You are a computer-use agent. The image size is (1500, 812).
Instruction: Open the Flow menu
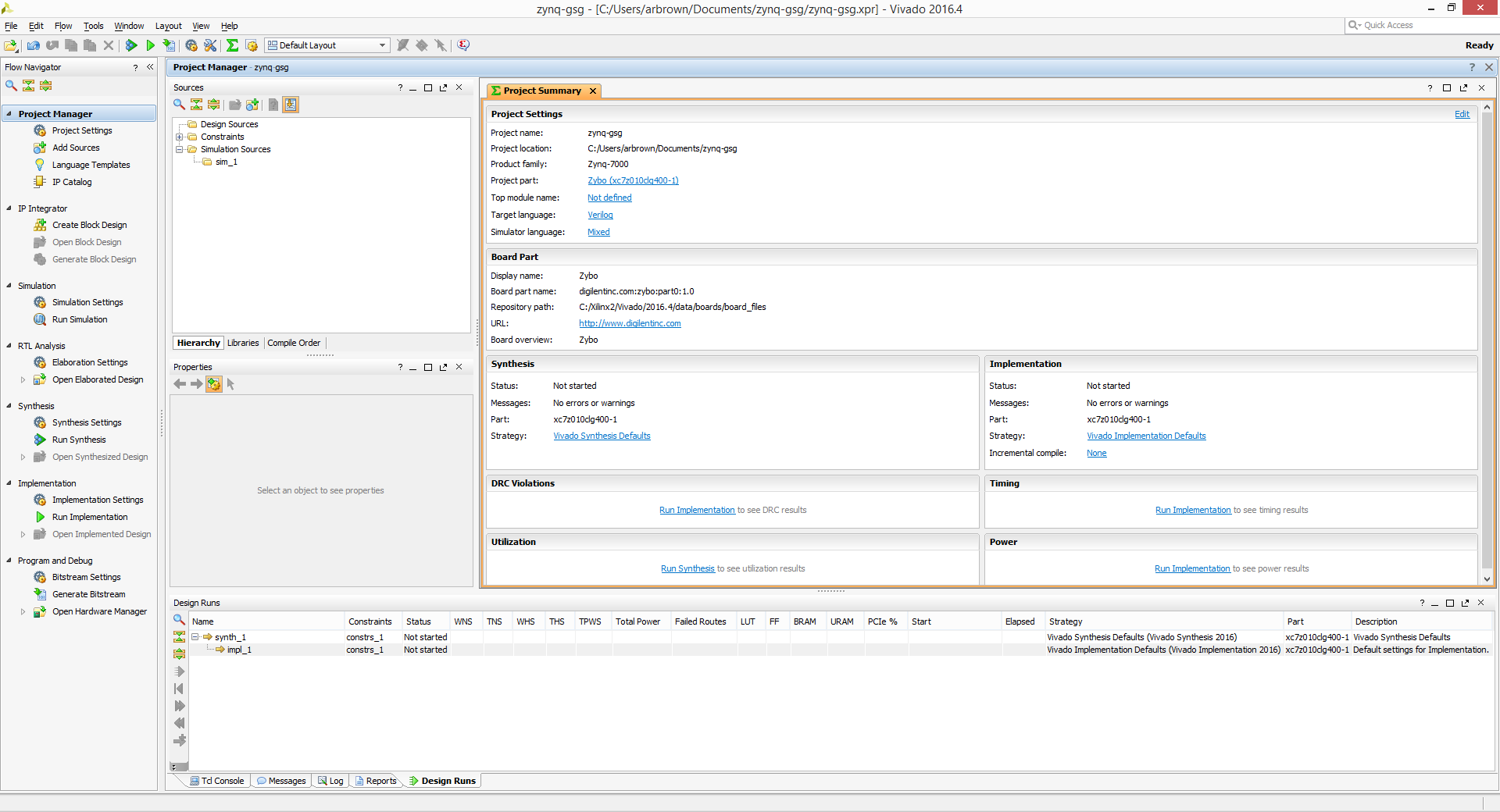[63, 26]
